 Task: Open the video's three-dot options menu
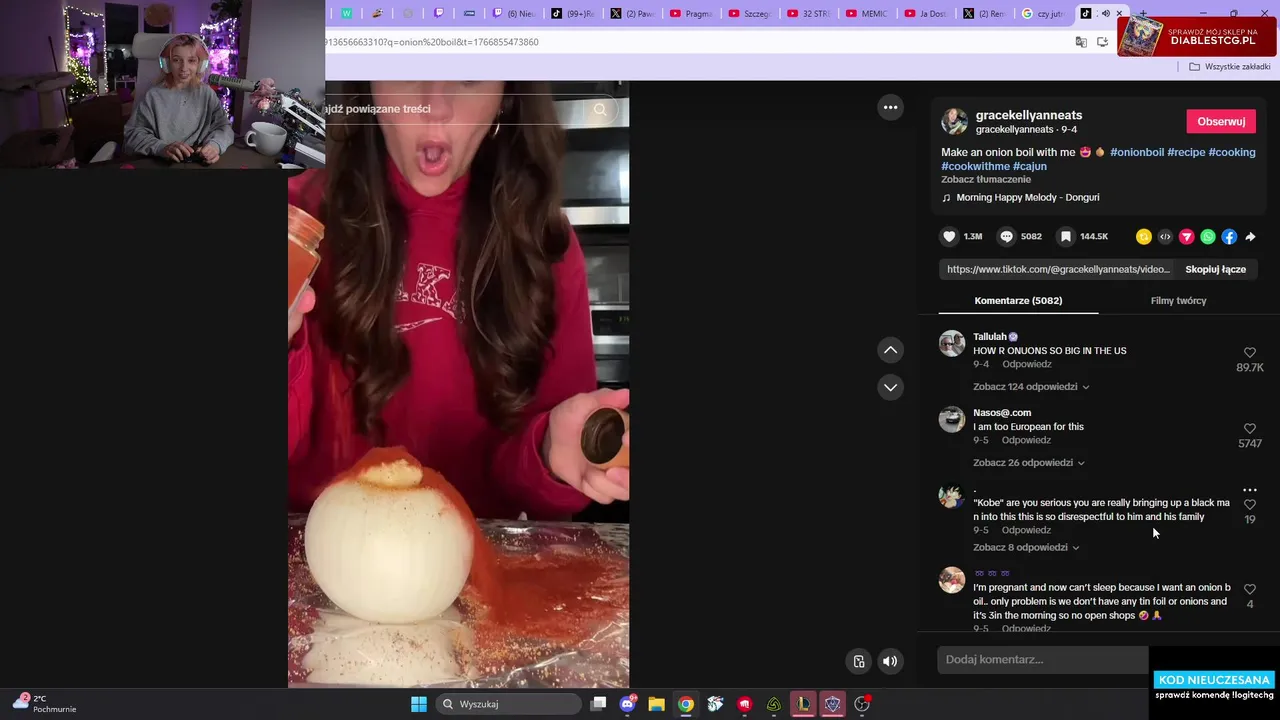tap(890, 107)
